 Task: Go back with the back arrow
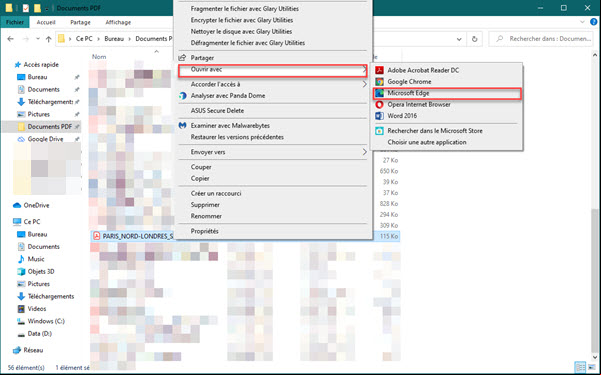(x=10, y=39)
